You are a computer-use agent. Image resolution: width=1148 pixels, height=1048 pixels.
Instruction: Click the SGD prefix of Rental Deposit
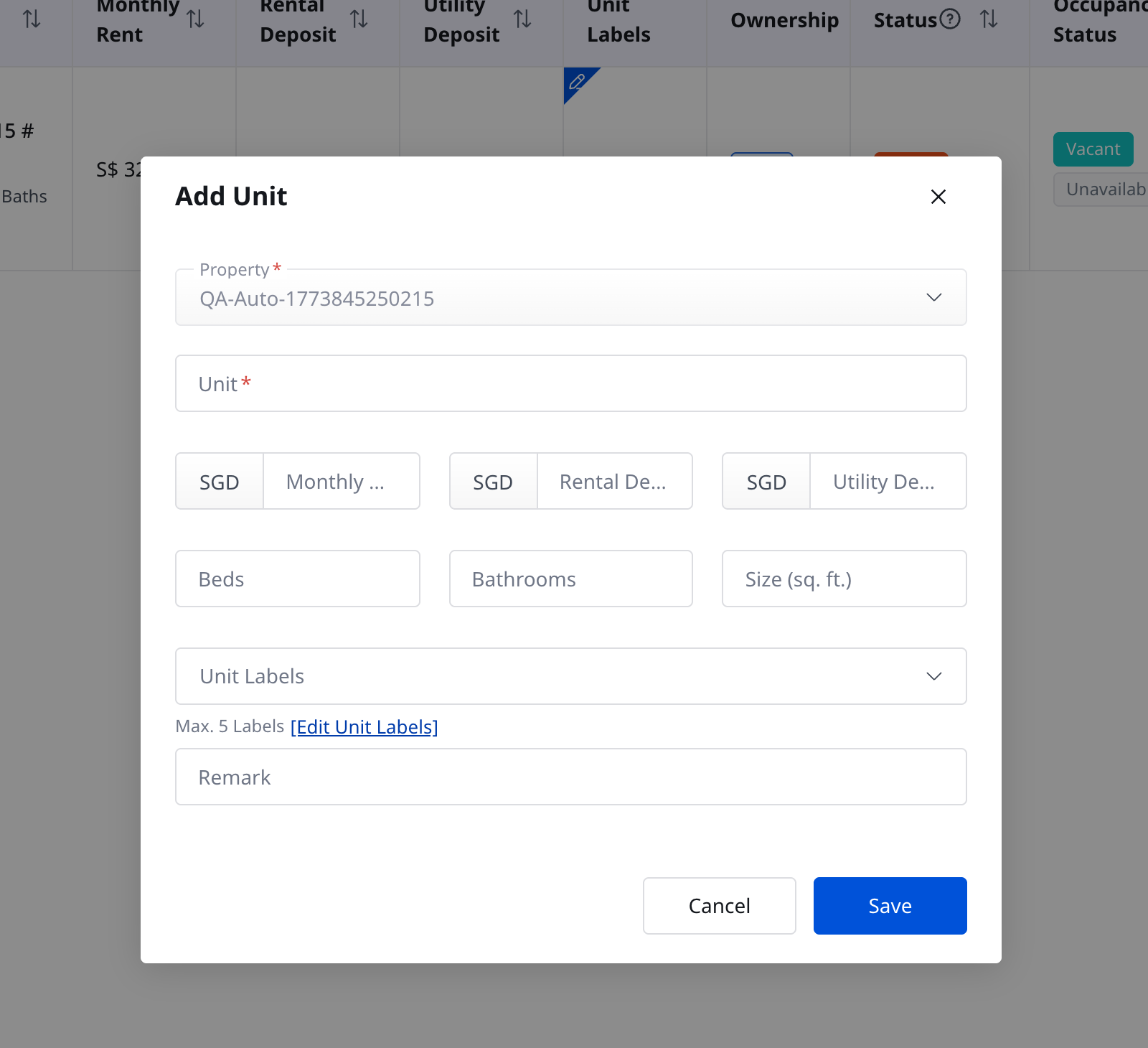493,481
